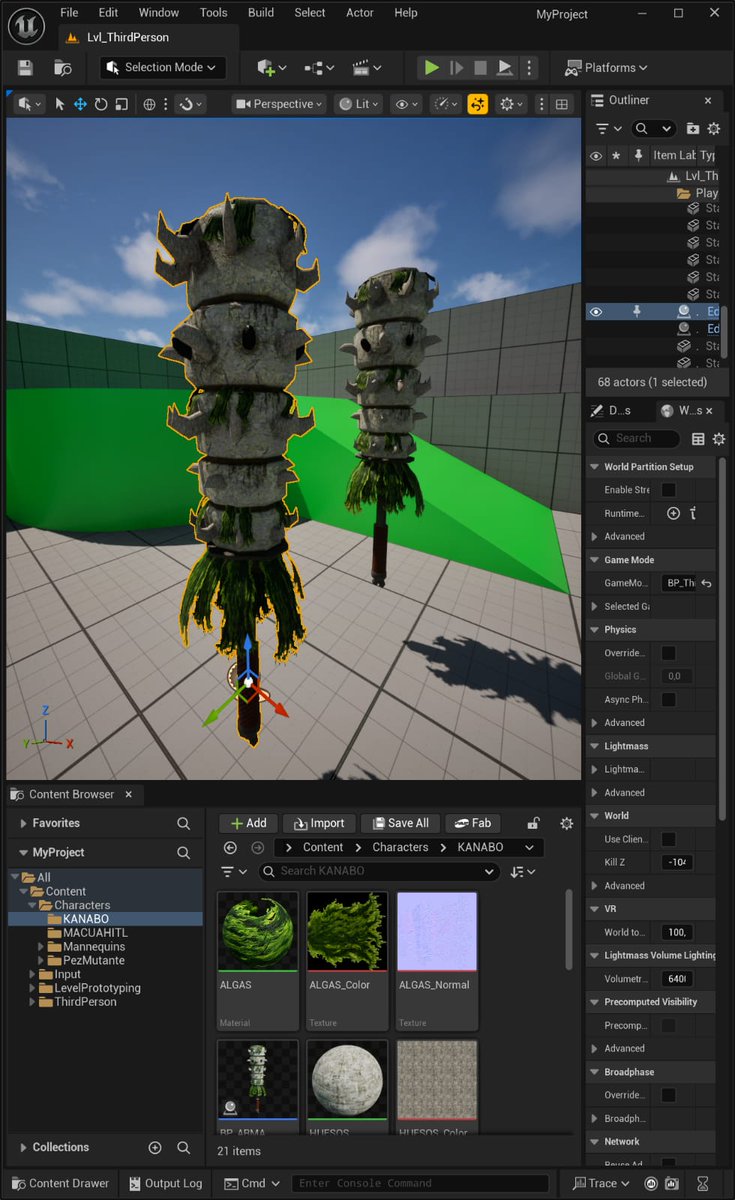The width and height of the screenshot is (735, 1200).
Task: Open the Cmd console type dropdown
Action: 253,1183
